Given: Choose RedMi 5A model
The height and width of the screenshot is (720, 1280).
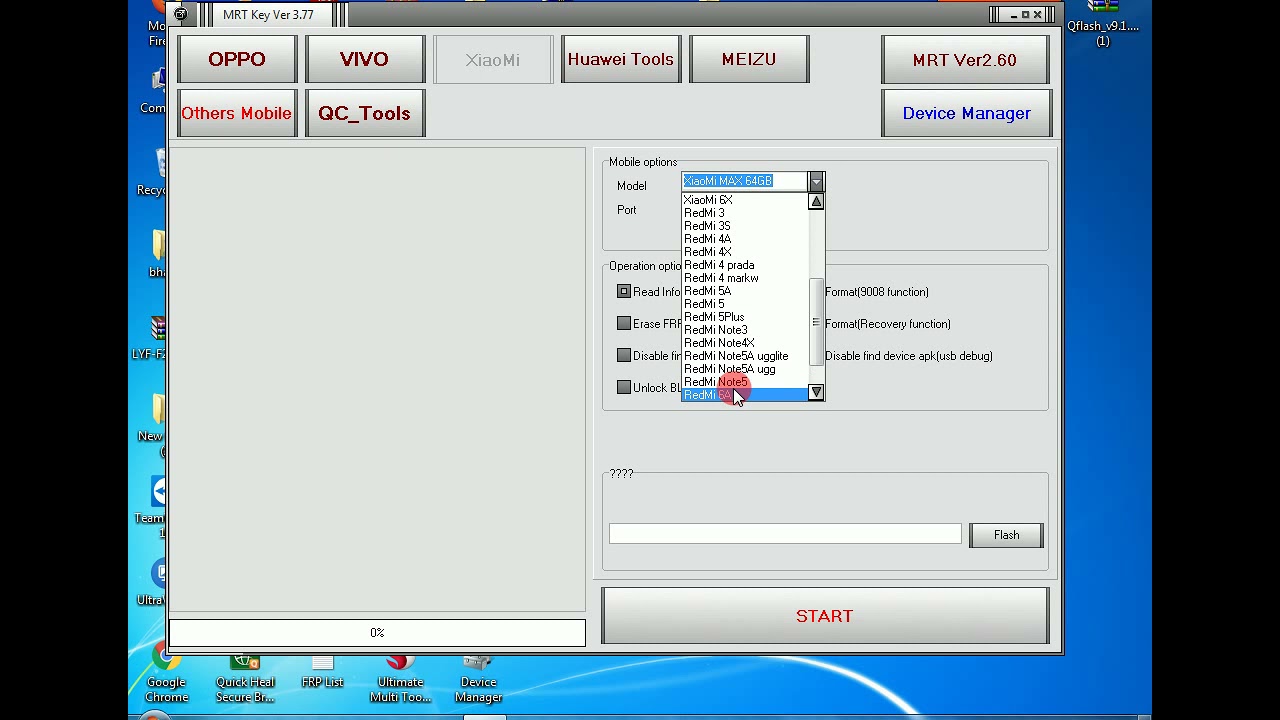Looking at the screenshot, I should click(745, 291).
